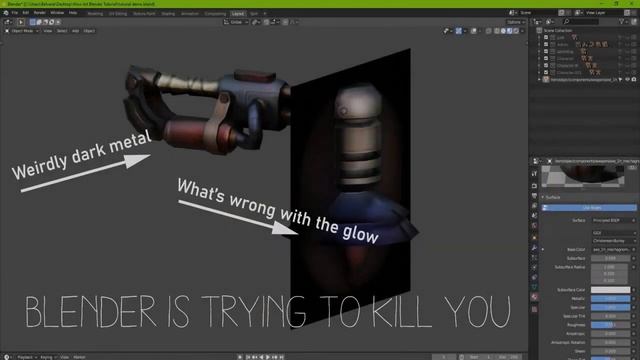The image size is (640, 360).
Task: Open the Material properties tab
Action: [534, 297]
